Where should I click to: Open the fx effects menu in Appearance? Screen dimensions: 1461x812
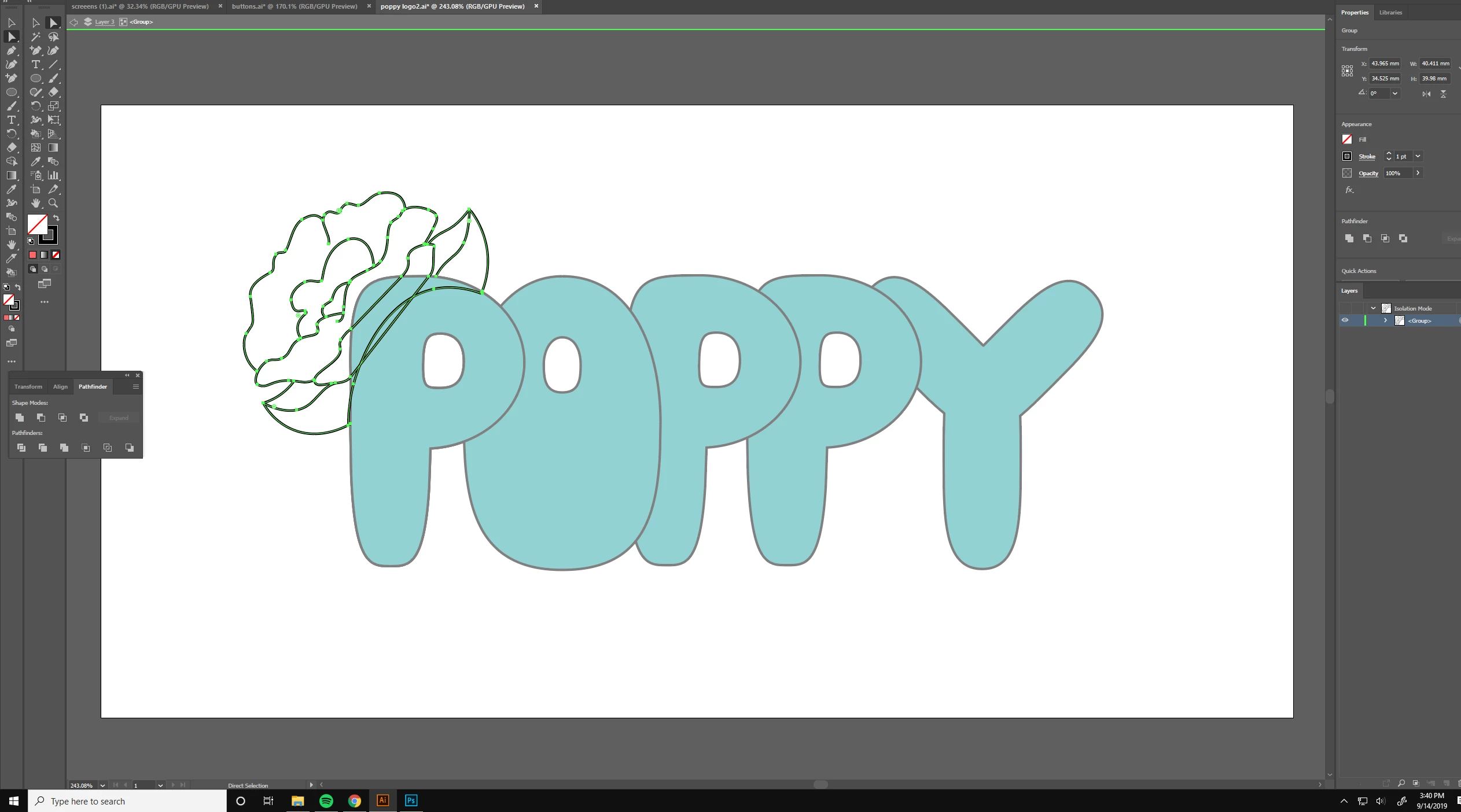pyautogui.click(x=1349, y=190)
